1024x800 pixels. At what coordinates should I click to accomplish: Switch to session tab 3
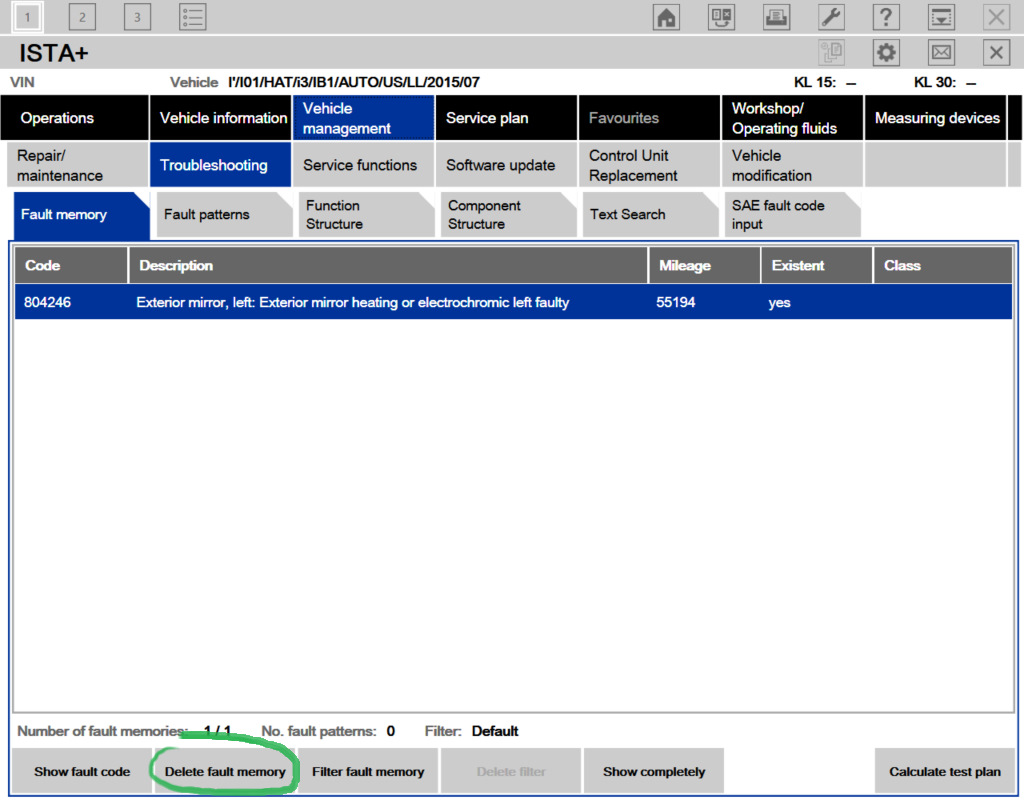point(137,17)
